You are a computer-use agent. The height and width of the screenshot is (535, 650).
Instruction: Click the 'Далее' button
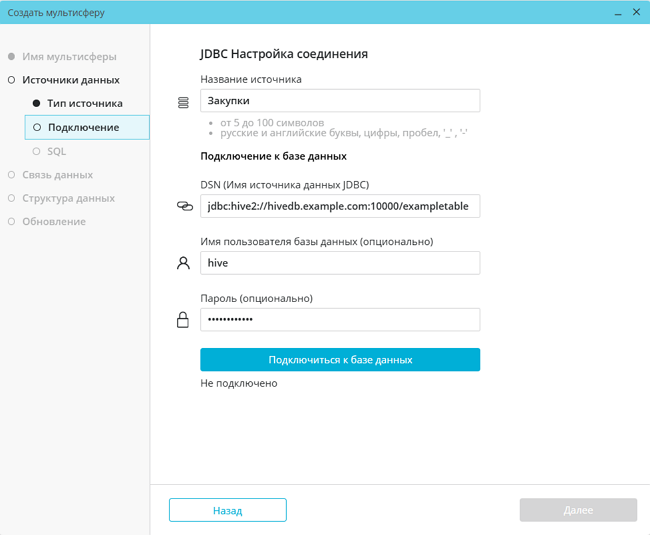578,510
